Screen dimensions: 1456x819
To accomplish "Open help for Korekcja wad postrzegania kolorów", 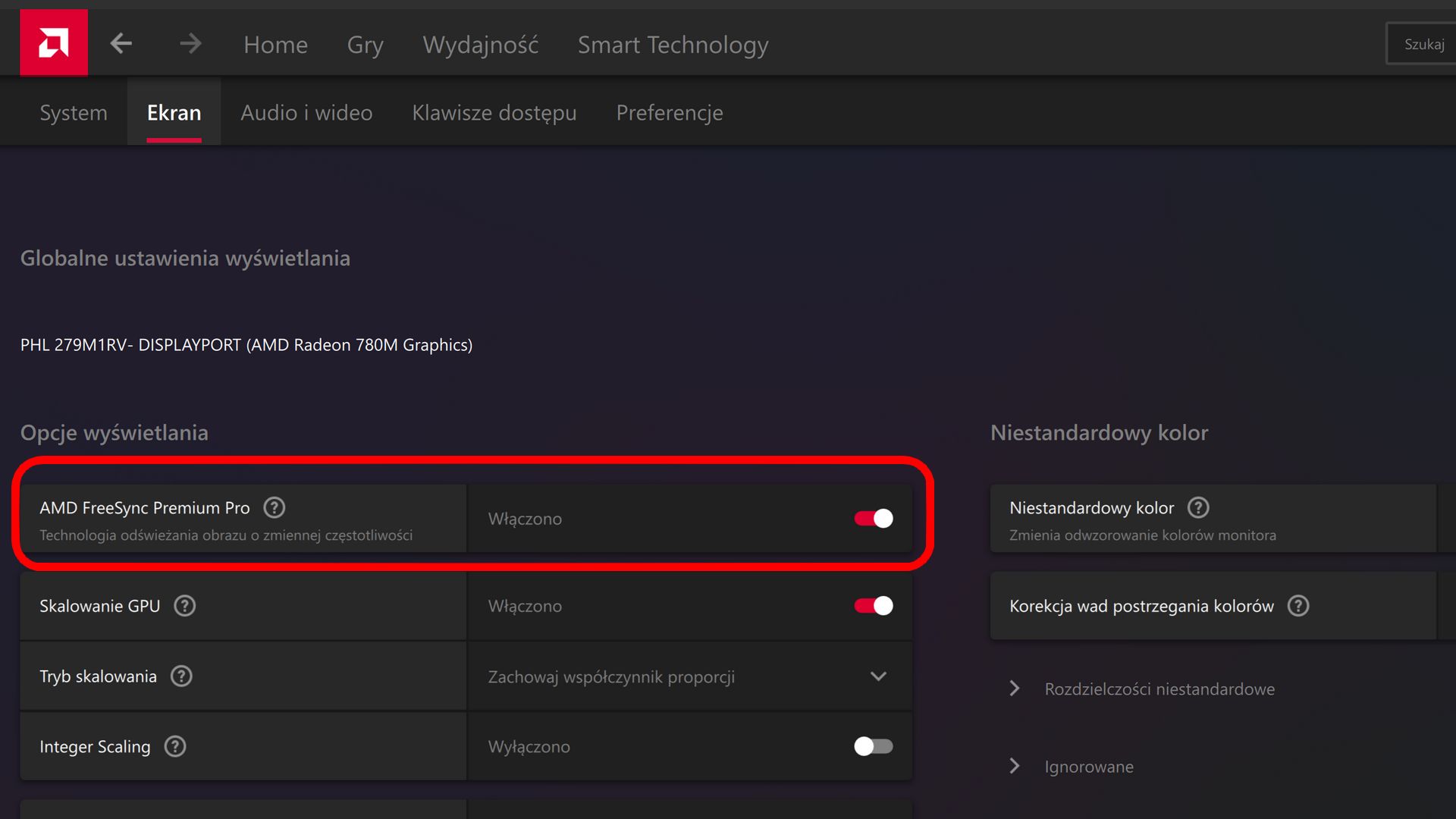I will pos(1298,606).
